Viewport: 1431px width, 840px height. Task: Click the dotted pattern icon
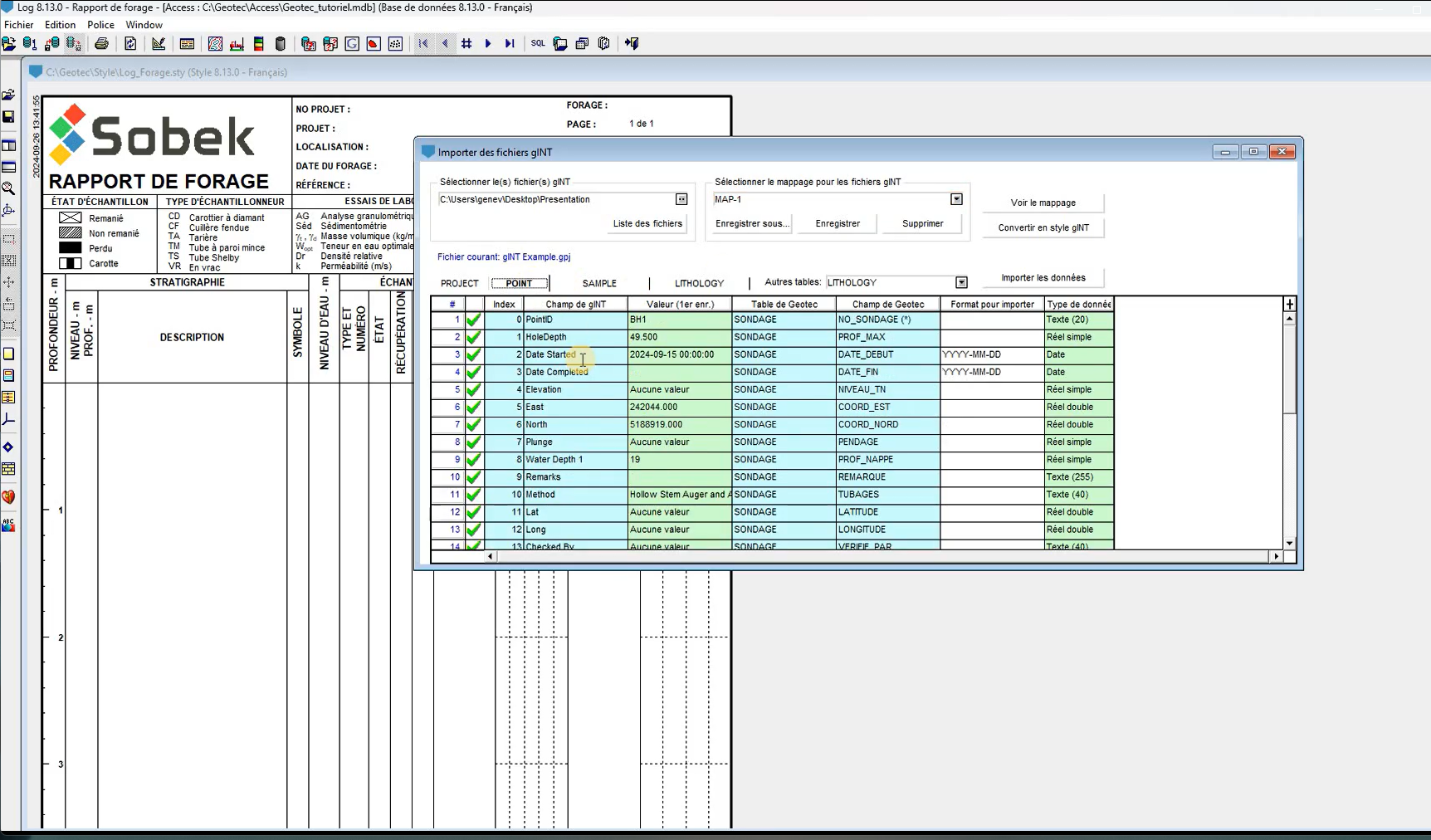coord(395,44)
